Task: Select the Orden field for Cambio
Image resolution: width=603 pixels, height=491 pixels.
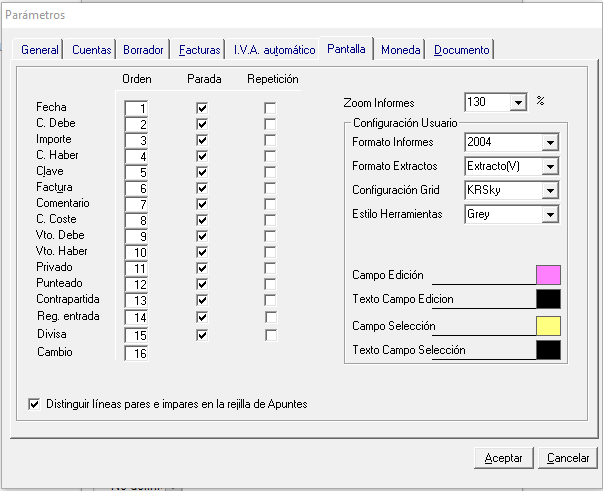Action: click(x=136, y=352)
